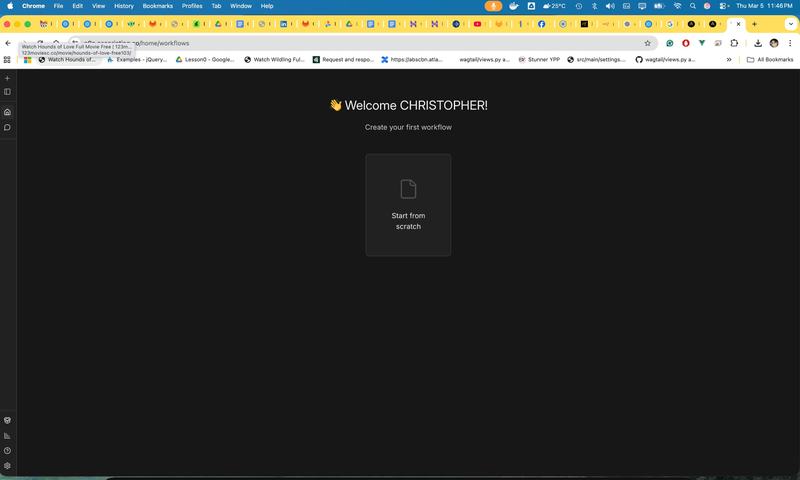Click the Chrome profile avatar
The image size is (800, 480).
[x=773, y=43]
